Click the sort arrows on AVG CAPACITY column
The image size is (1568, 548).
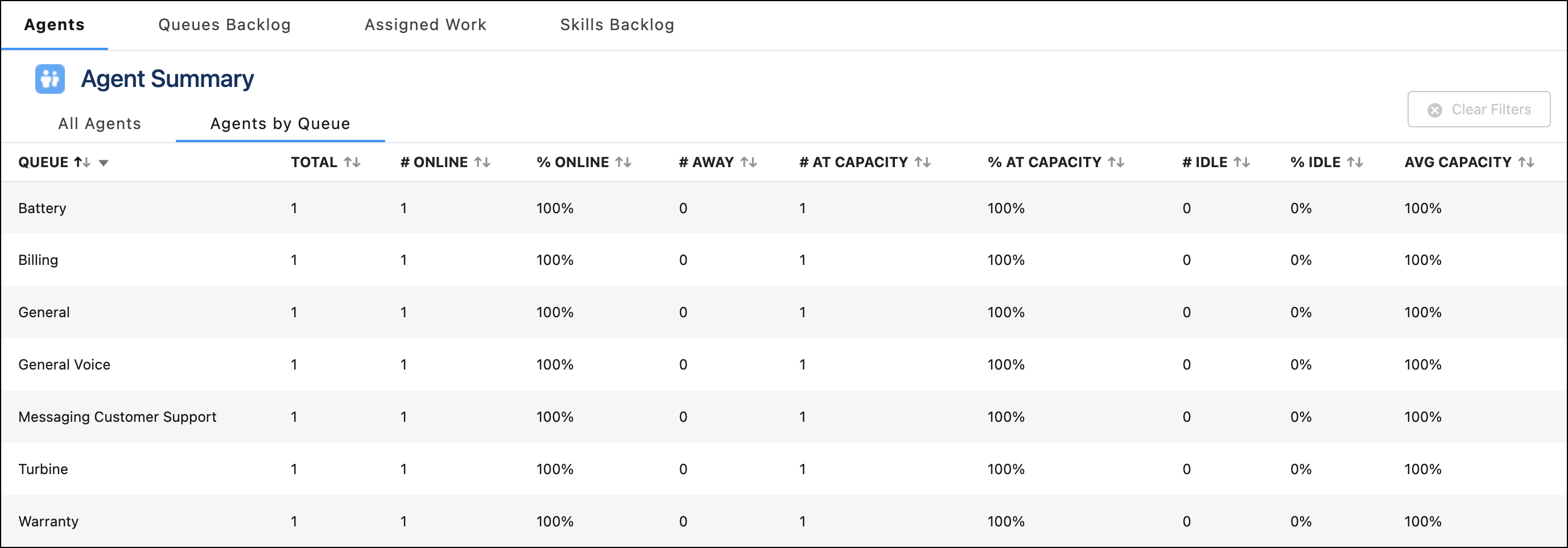click(x=1528, y=162)
